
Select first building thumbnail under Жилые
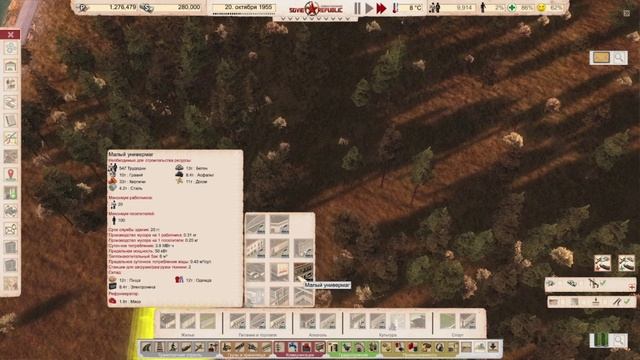click(x=168, y=321)
